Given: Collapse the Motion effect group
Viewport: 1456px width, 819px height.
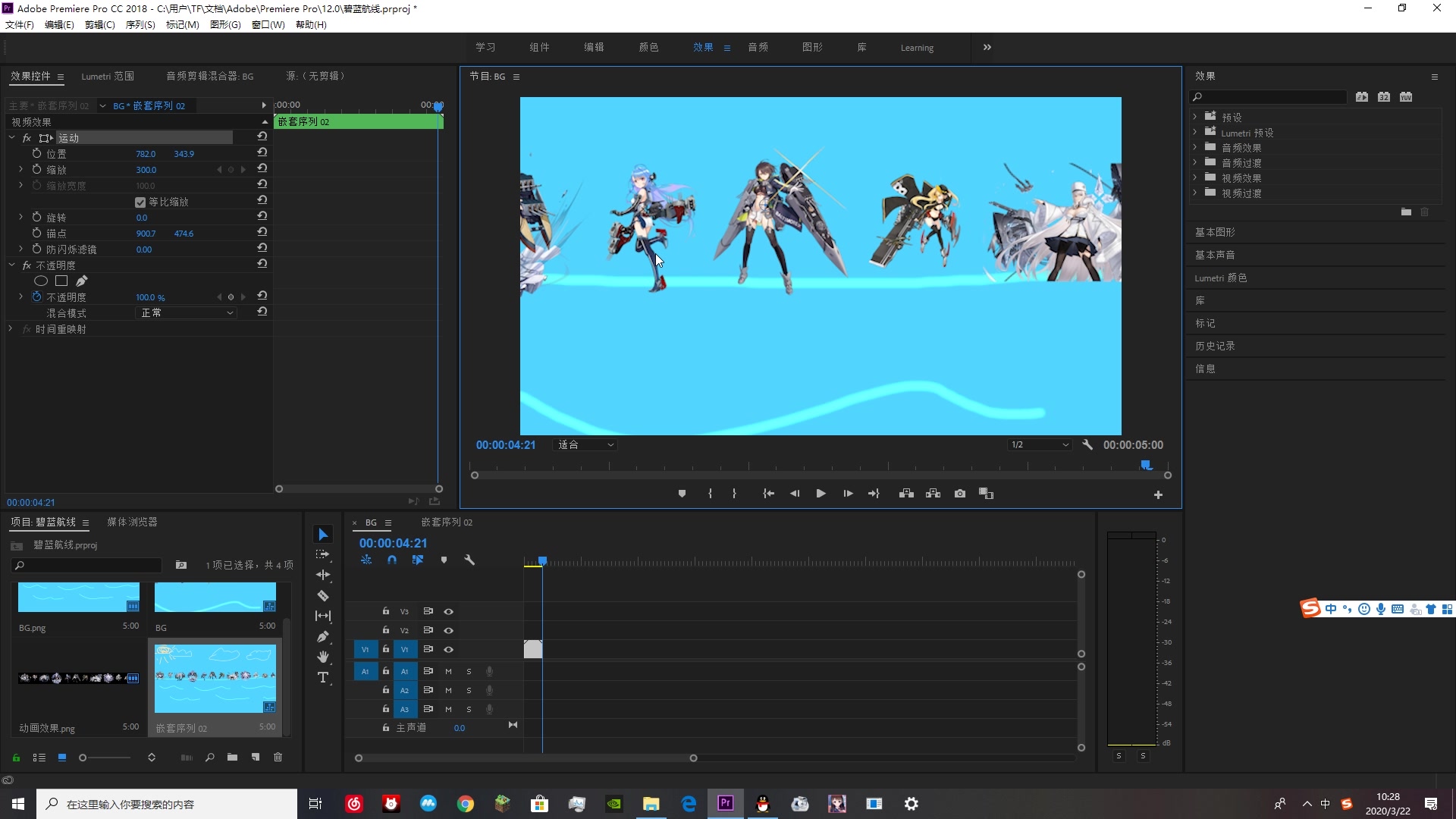Looking at the screenshot, I should pos(11,137).
